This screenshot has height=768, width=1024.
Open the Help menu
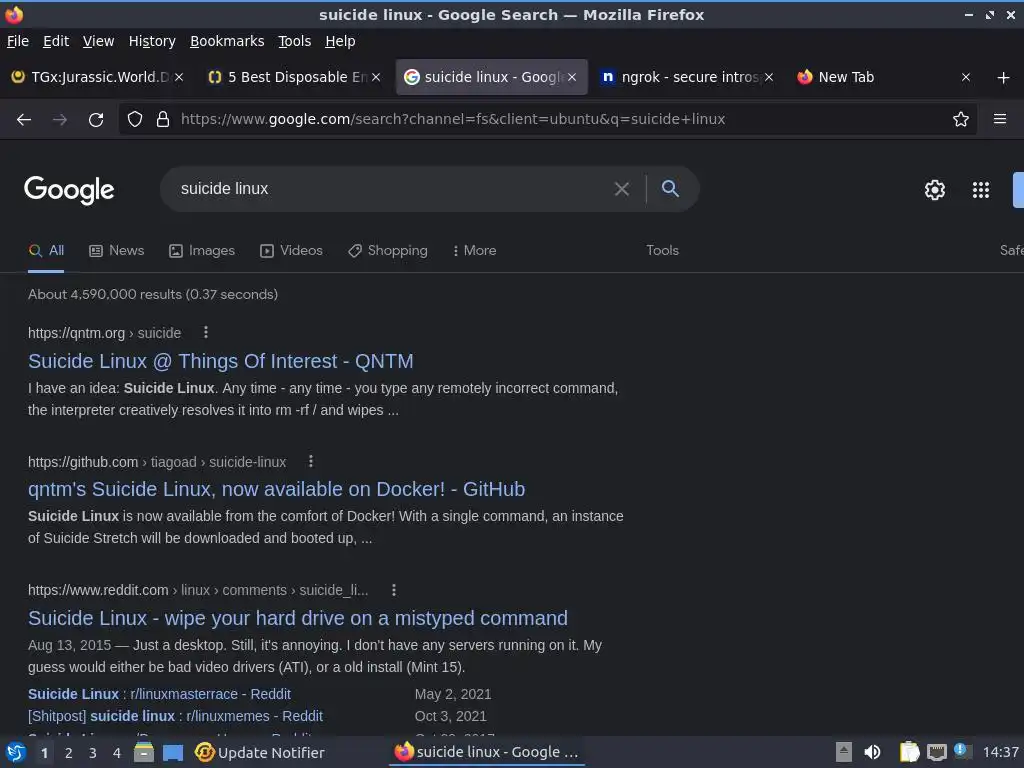point(340,41)
